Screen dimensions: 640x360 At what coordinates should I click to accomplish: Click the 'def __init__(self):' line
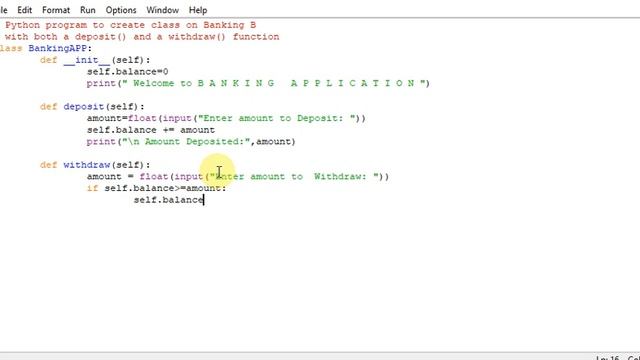click(95, 60)
